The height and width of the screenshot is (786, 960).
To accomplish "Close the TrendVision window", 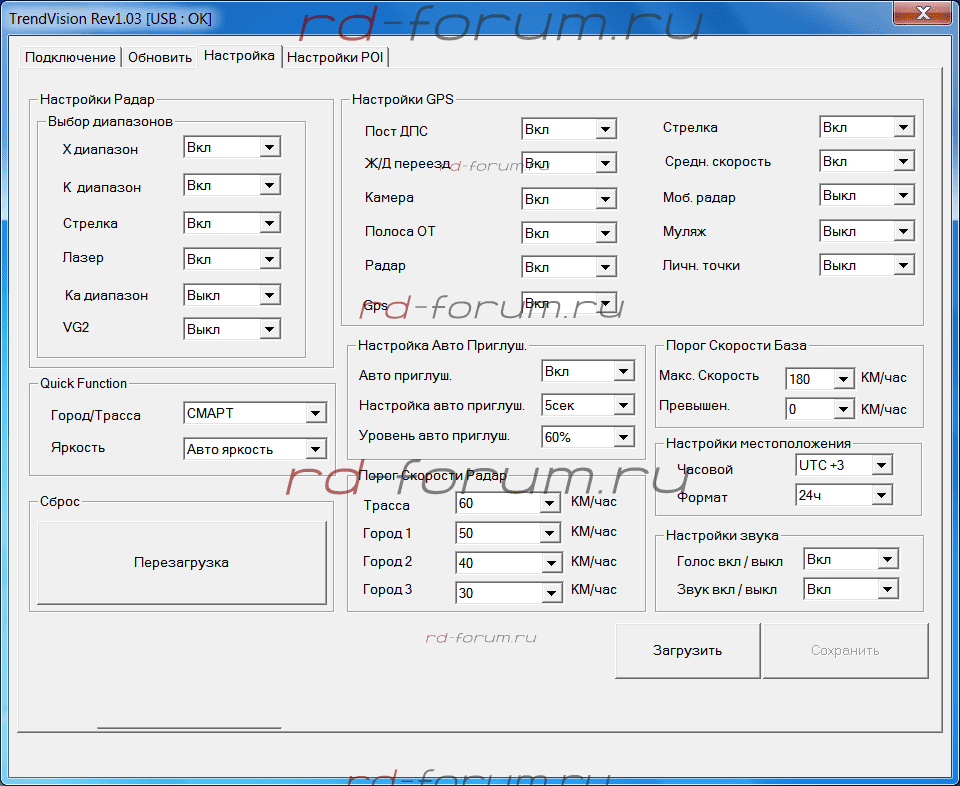I will click(x=922, y=12).
